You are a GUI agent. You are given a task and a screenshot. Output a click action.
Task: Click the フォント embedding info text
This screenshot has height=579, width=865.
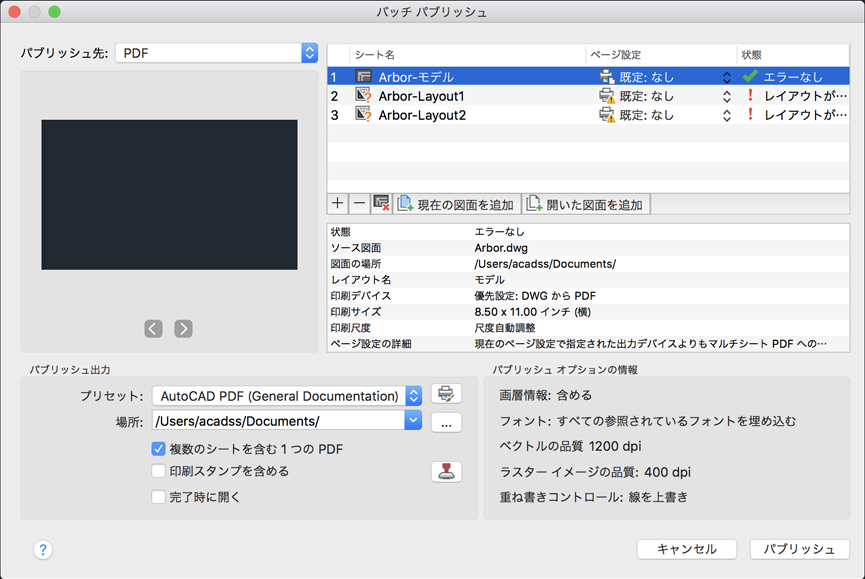[648, 421]
